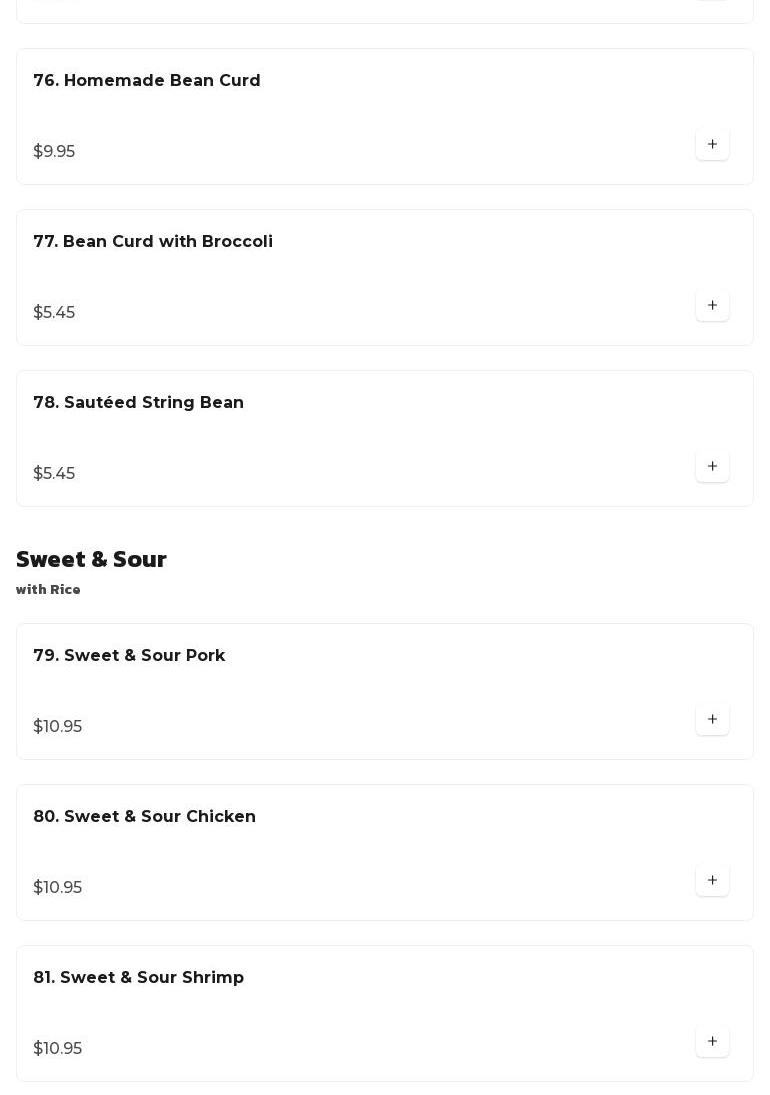The image size is (770, 1095).
Task: Click $10.95 price under Sweet & Sour Chicken
Action: click(58, 887)
